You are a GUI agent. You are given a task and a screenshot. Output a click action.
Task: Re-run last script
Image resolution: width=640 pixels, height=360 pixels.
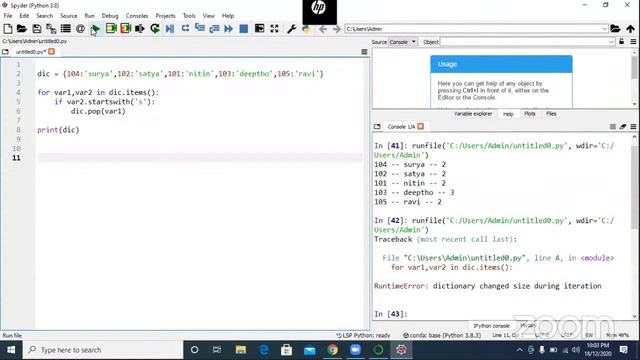(x=155, y=29)
